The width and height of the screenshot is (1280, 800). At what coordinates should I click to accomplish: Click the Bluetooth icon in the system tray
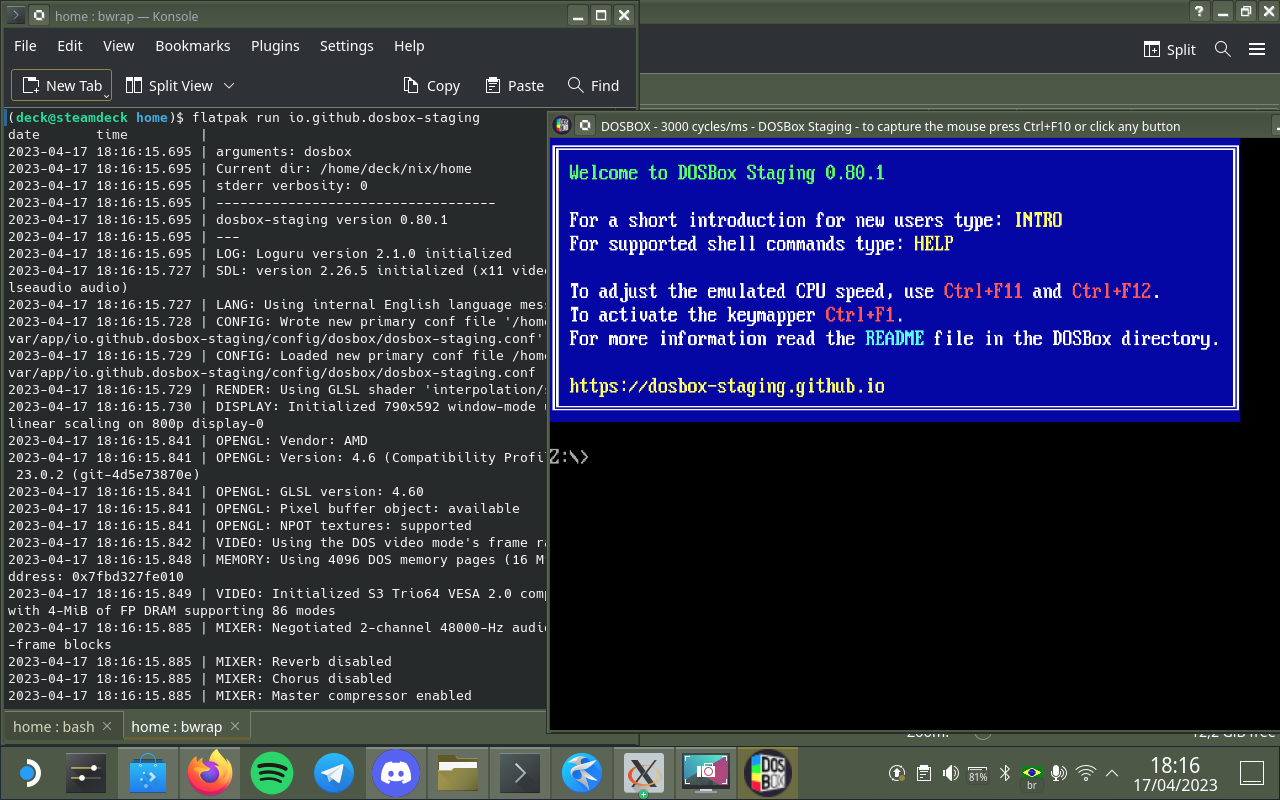(x=1003, y=772)
